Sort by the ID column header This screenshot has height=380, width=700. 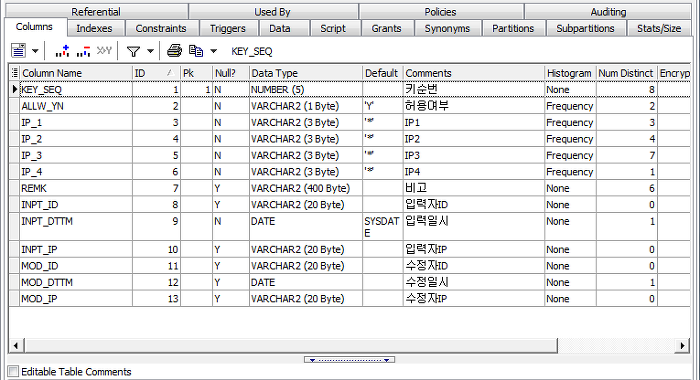[x=156, y=73]
